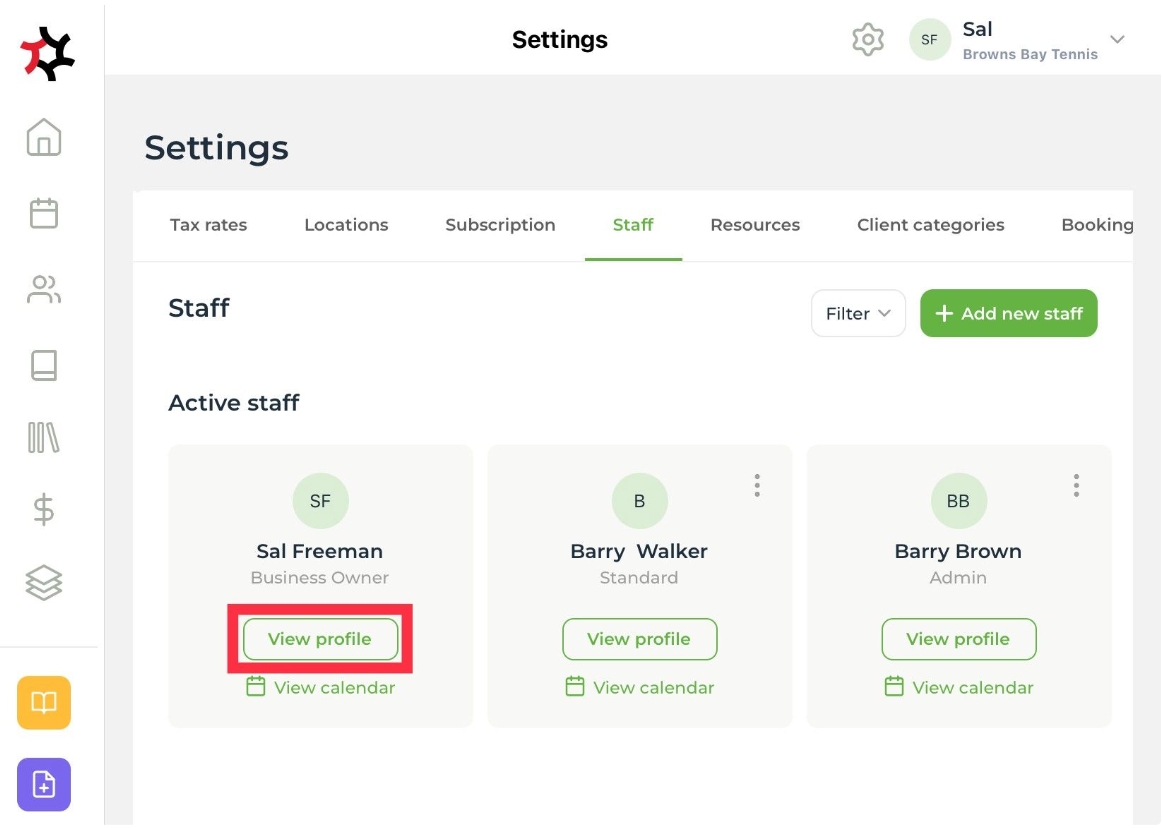Viewport: 1162px width, 828px height.
Task: Open the library shelves icon
Action: coord(44,438)
